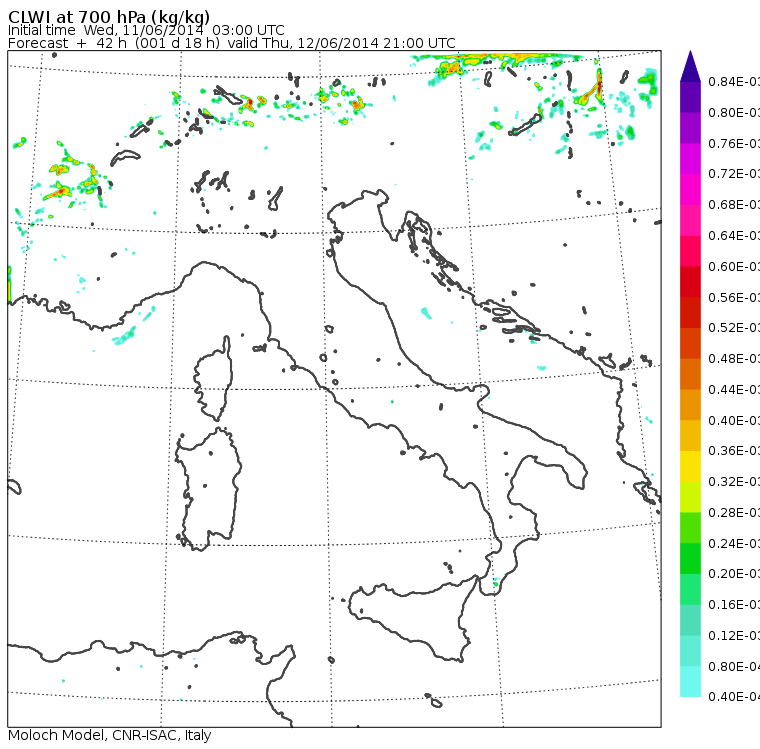Click the 0.84E scale label

coord(734,81)
